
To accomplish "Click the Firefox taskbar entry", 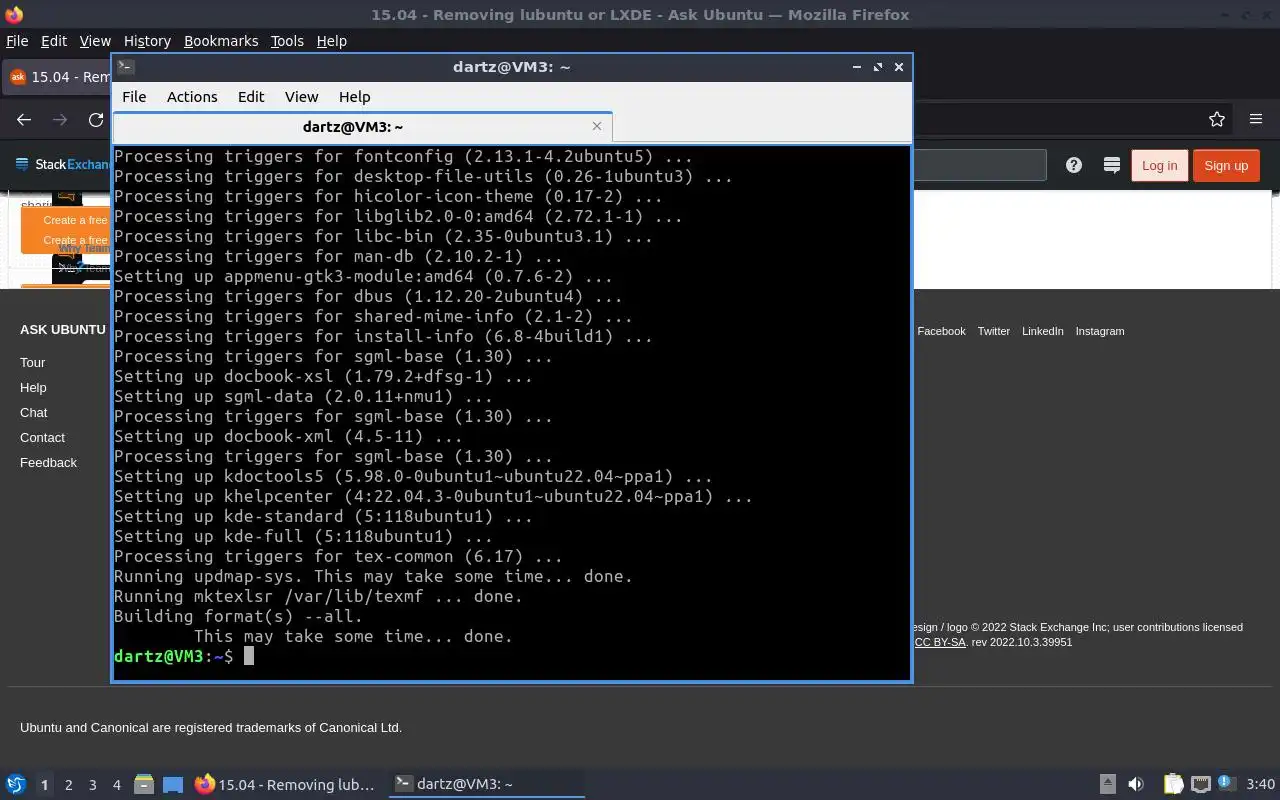I will click(x=286, y=784).
